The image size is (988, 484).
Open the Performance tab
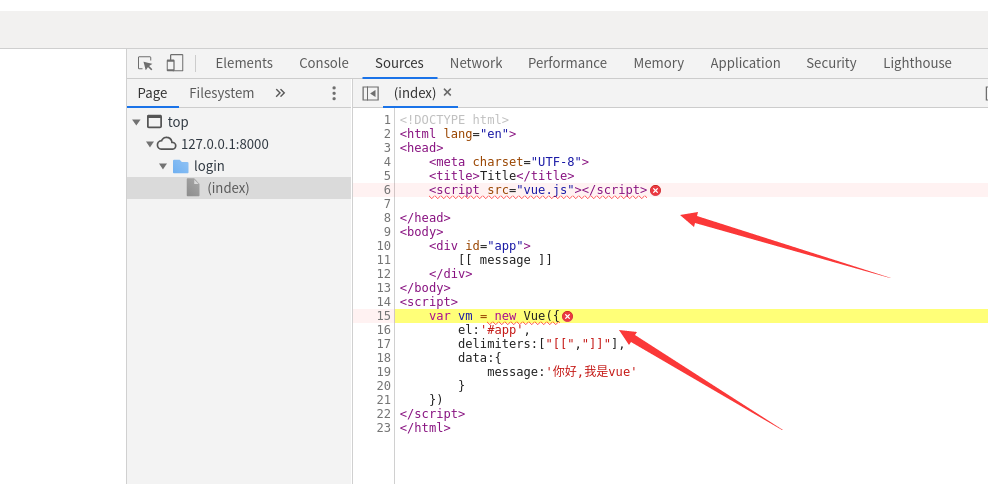(x=567, y=63)
